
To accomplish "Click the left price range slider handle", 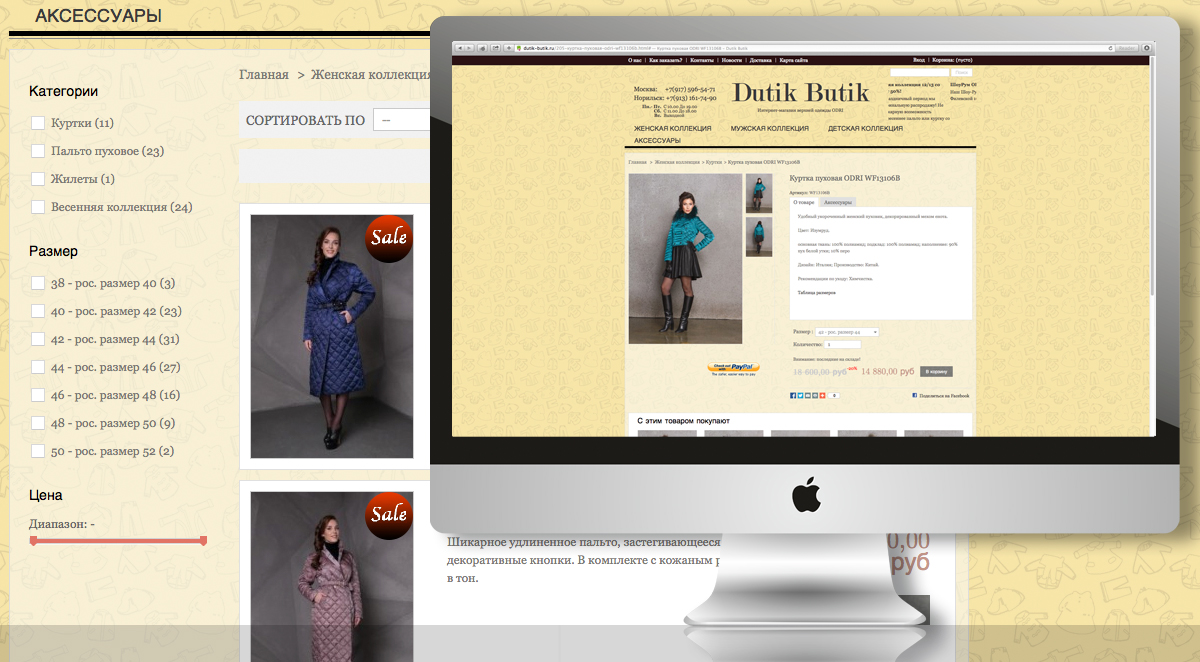I will pos(33,541).
